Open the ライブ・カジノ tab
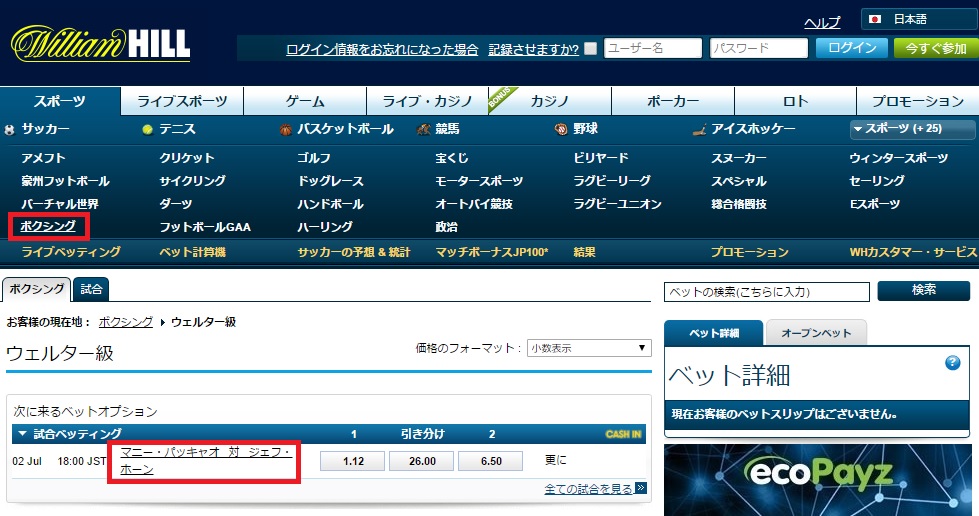Image resolution: width=979 pixels, height=516 pixels. click(x=427, y=101)
